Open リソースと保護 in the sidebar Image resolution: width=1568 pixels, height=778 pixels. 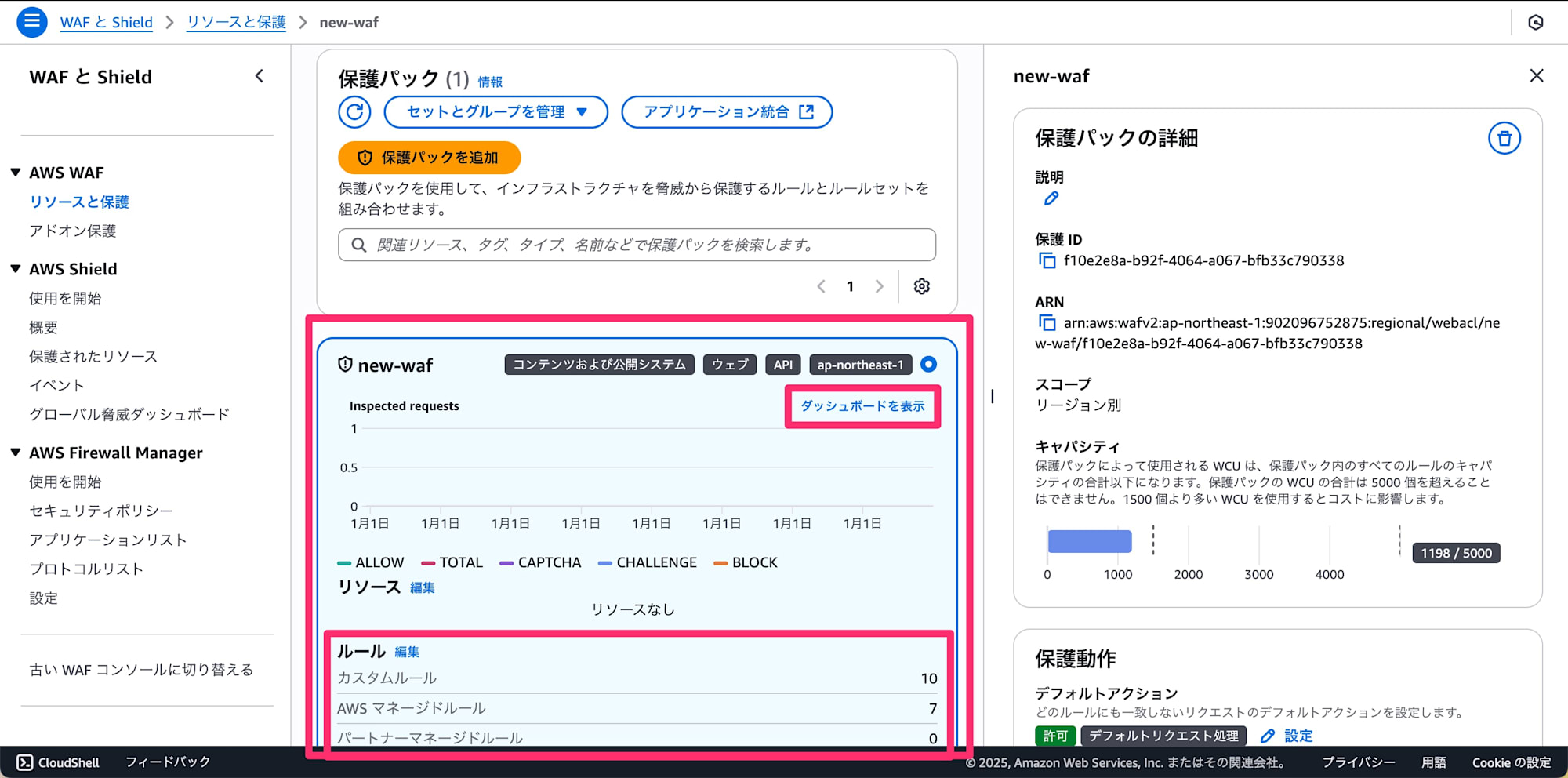coord(79,202)
